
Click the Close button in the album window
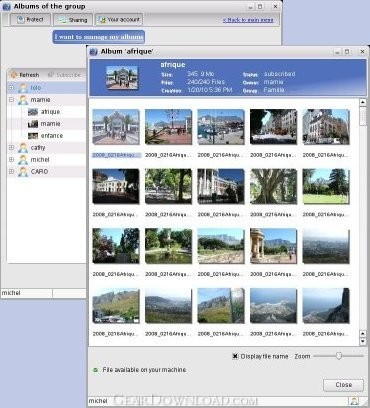coord(343,385)
